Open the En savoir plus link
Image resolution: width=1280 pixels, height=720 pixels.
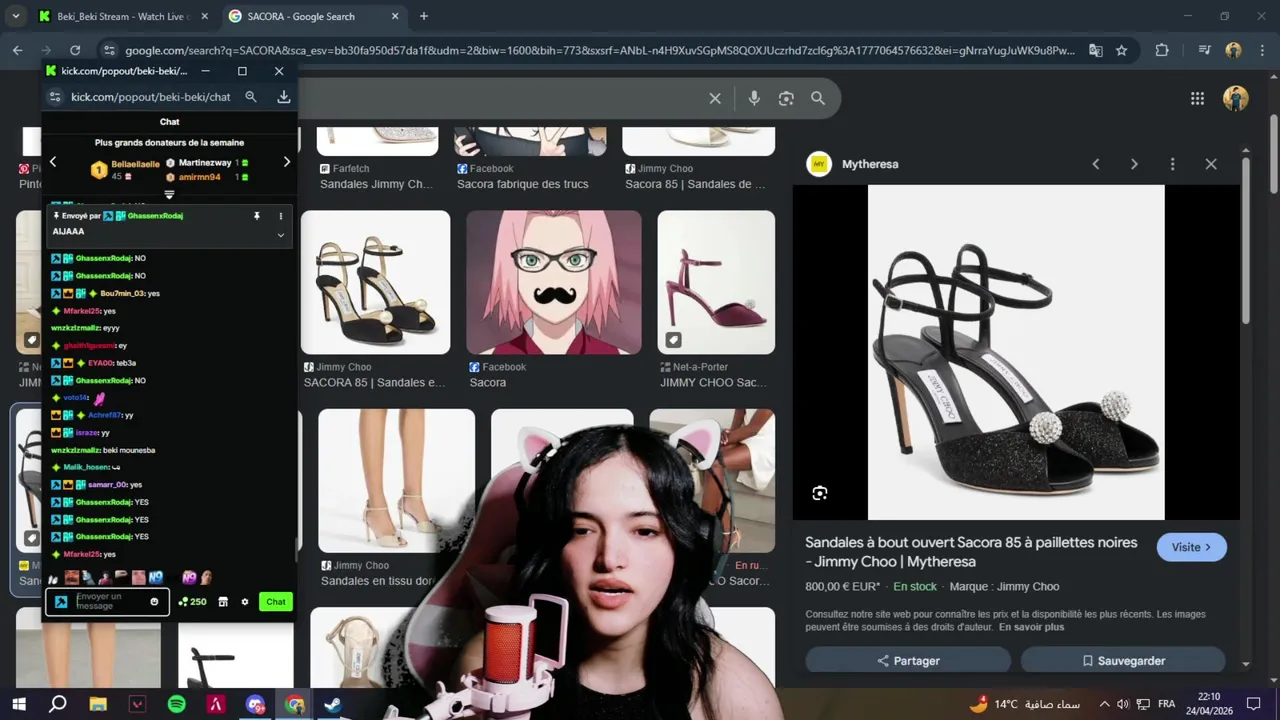(x=1031, y=627)
